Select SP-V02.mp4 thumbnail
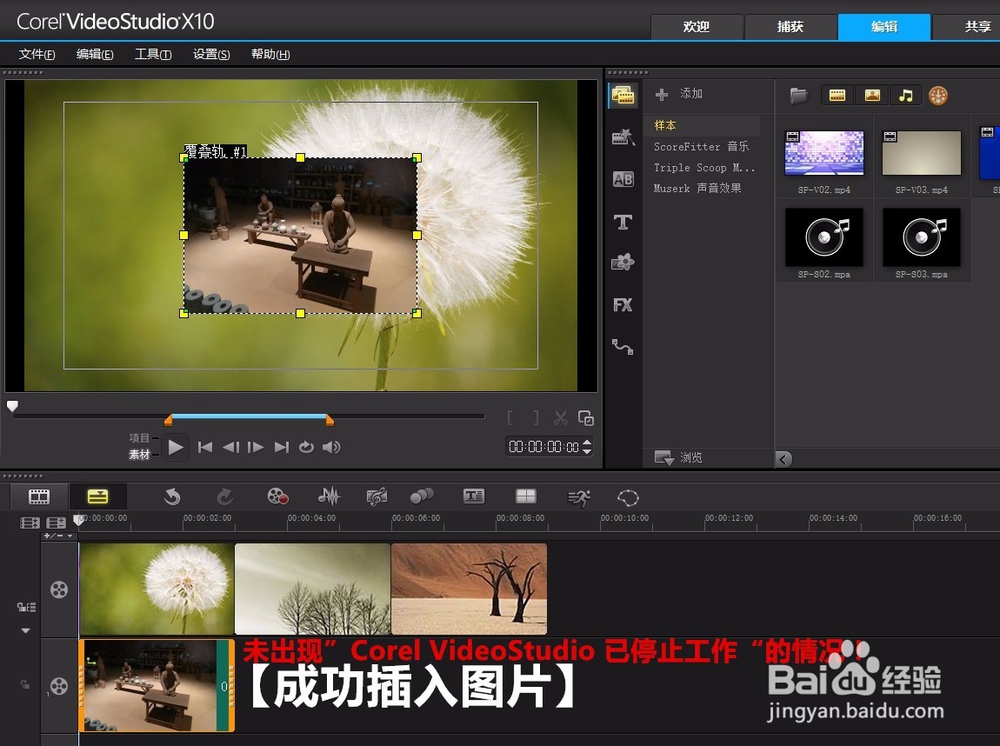The image size is (1000, 746). tap(824, 153)
